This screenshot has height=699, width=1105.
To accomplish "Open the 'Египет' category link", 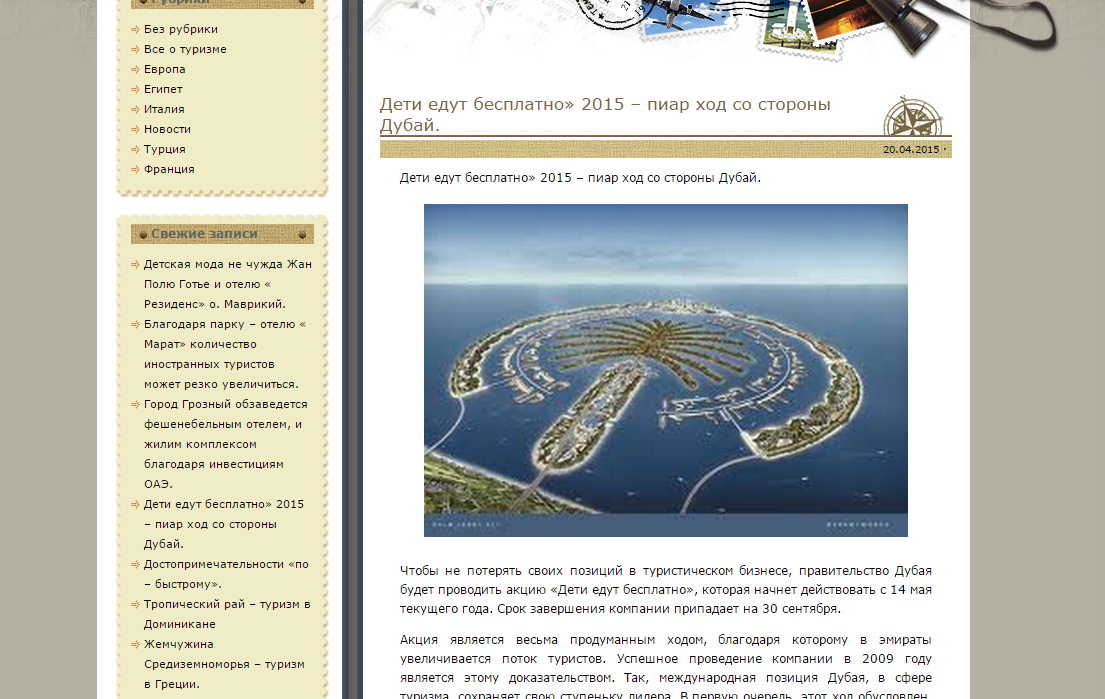I will pos(163,89).
